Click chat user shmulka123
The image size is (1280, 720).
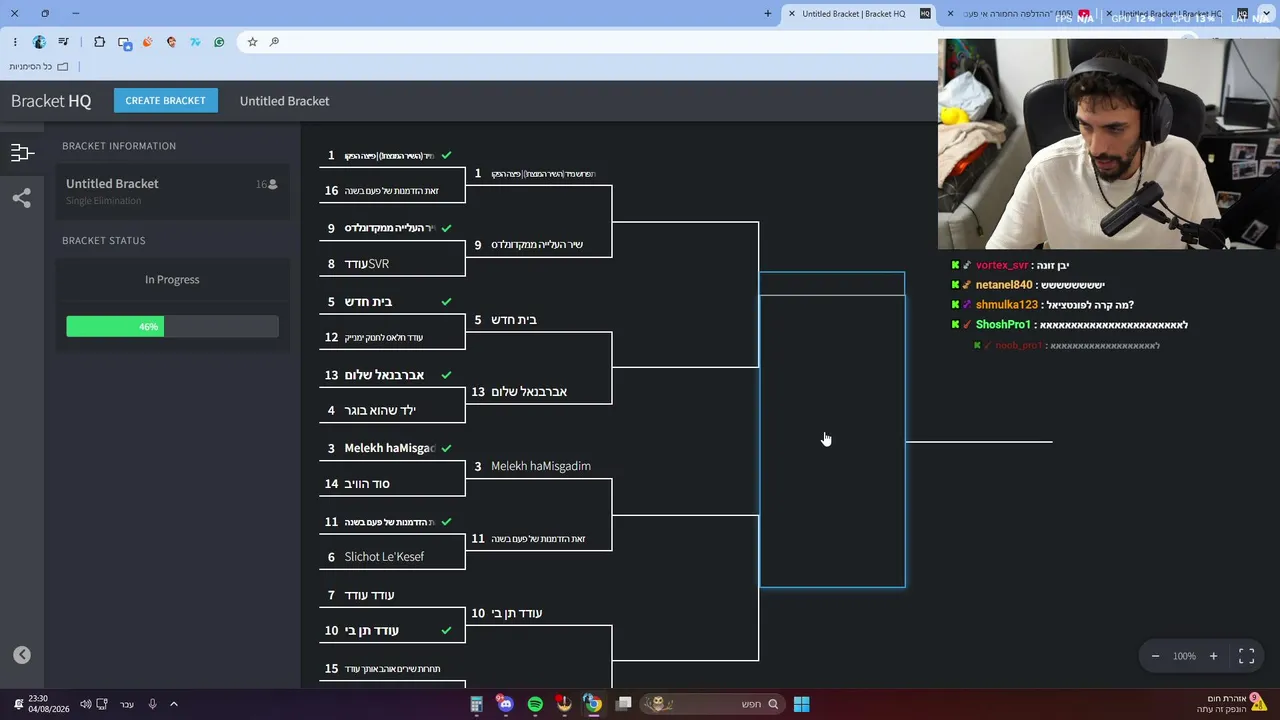coord(1007,305)
